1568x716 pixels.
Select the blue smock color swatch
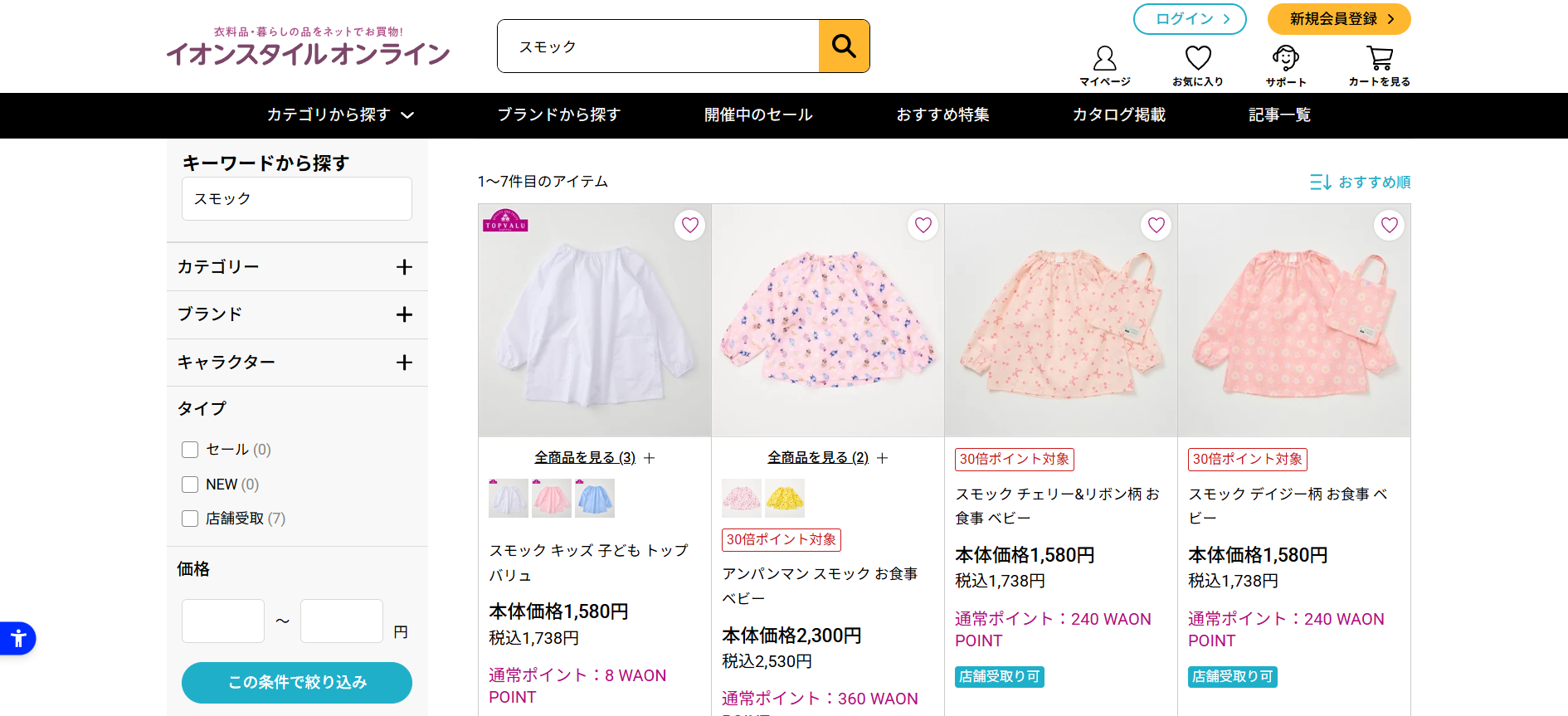click(595, 498)
